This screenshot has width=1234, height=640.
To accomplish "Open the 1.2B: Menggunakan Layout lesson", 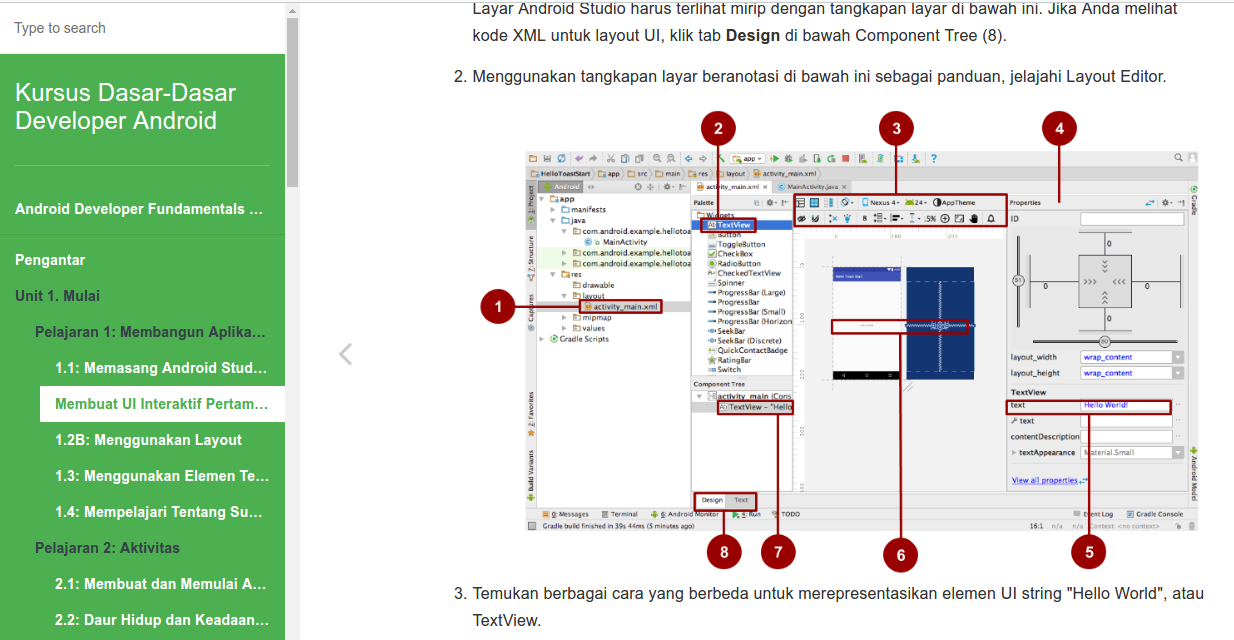I will click(148, 440).
